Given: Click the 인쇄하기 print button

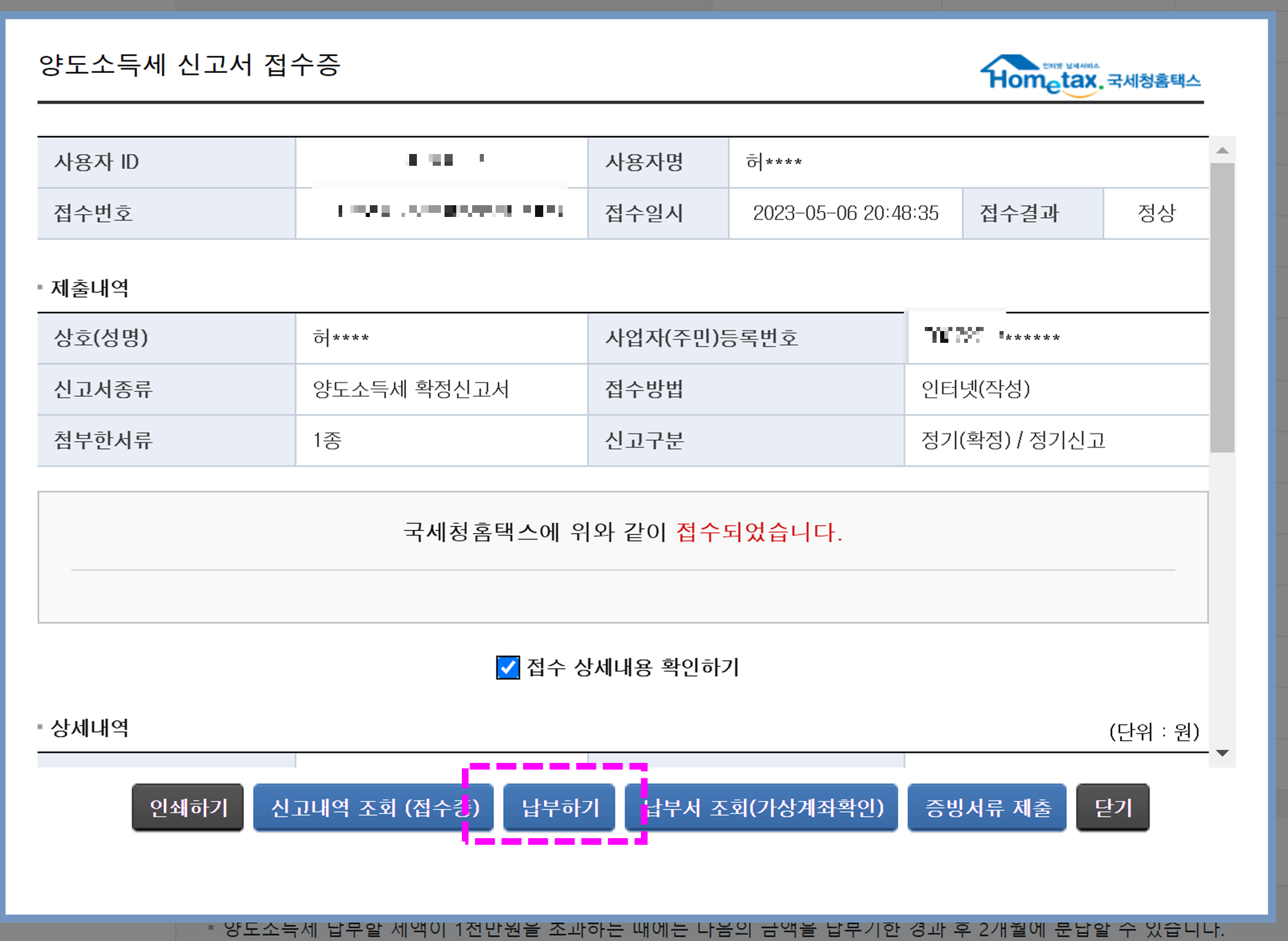Looking at the screenshot, I should click(188, 808).
